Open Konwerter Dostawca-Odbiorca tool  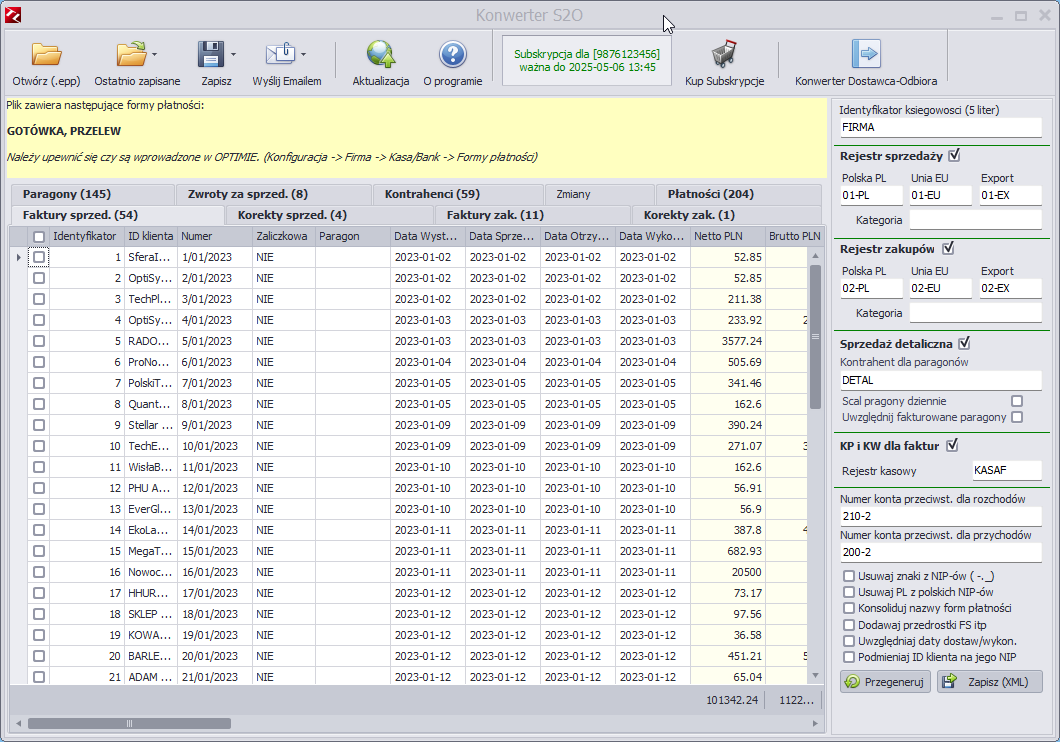click(x=865, y=55)
